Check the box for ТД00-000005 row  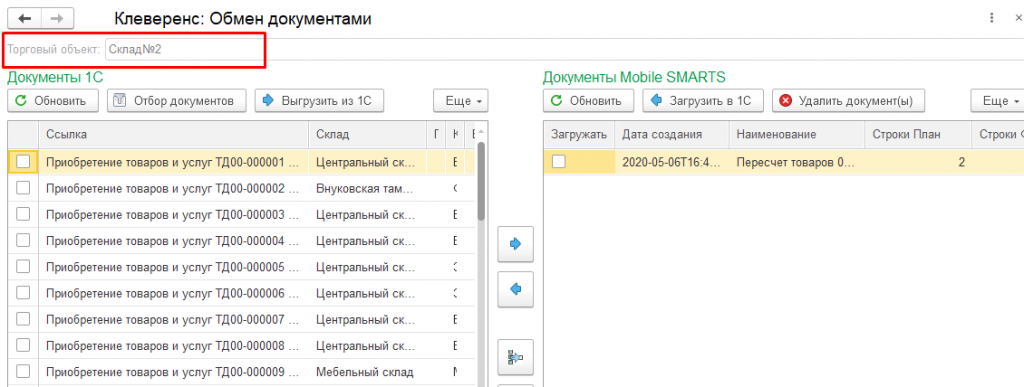click(23, 266)
